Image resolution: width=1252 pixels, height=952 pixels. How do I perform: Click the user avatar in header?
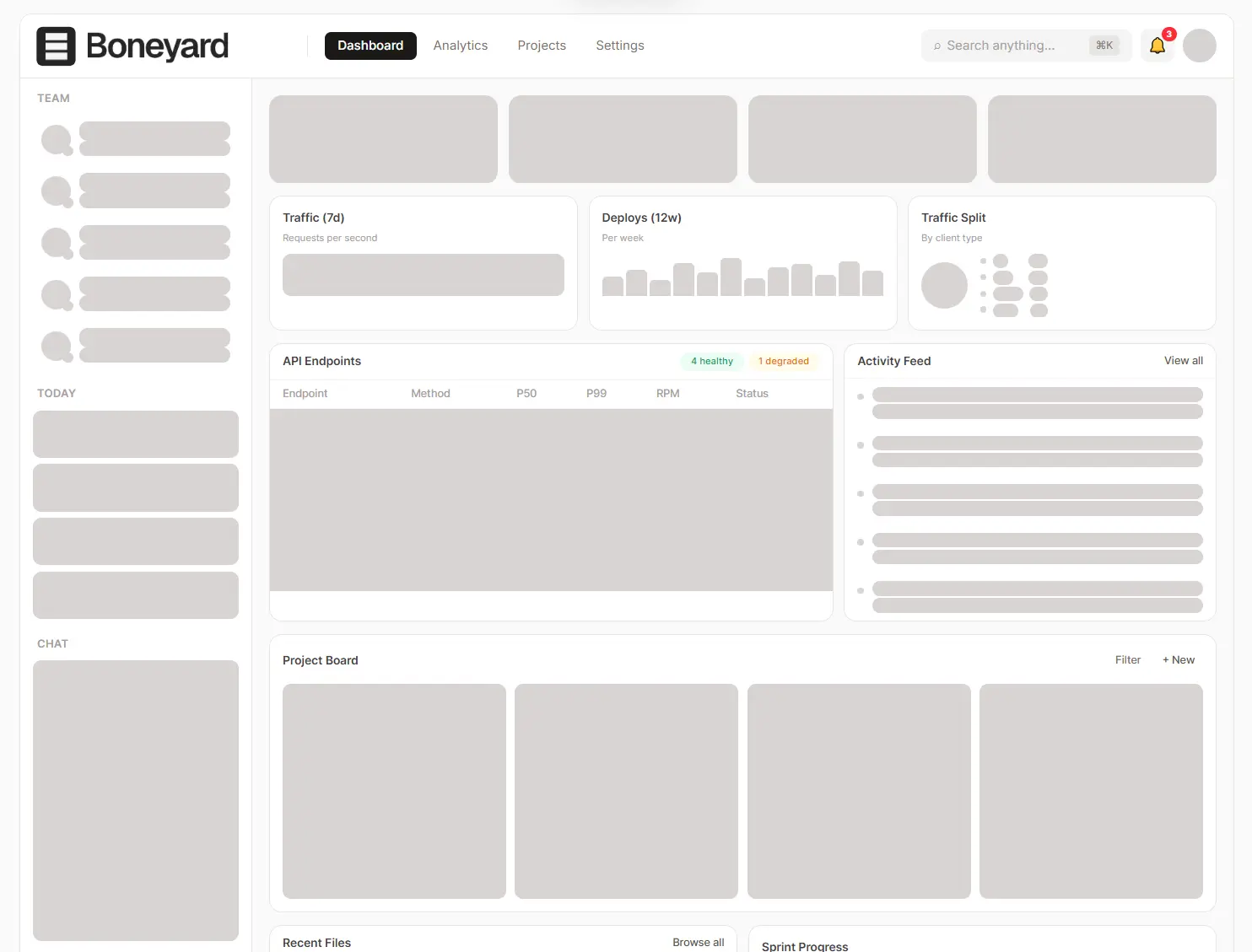point(1199,46)
